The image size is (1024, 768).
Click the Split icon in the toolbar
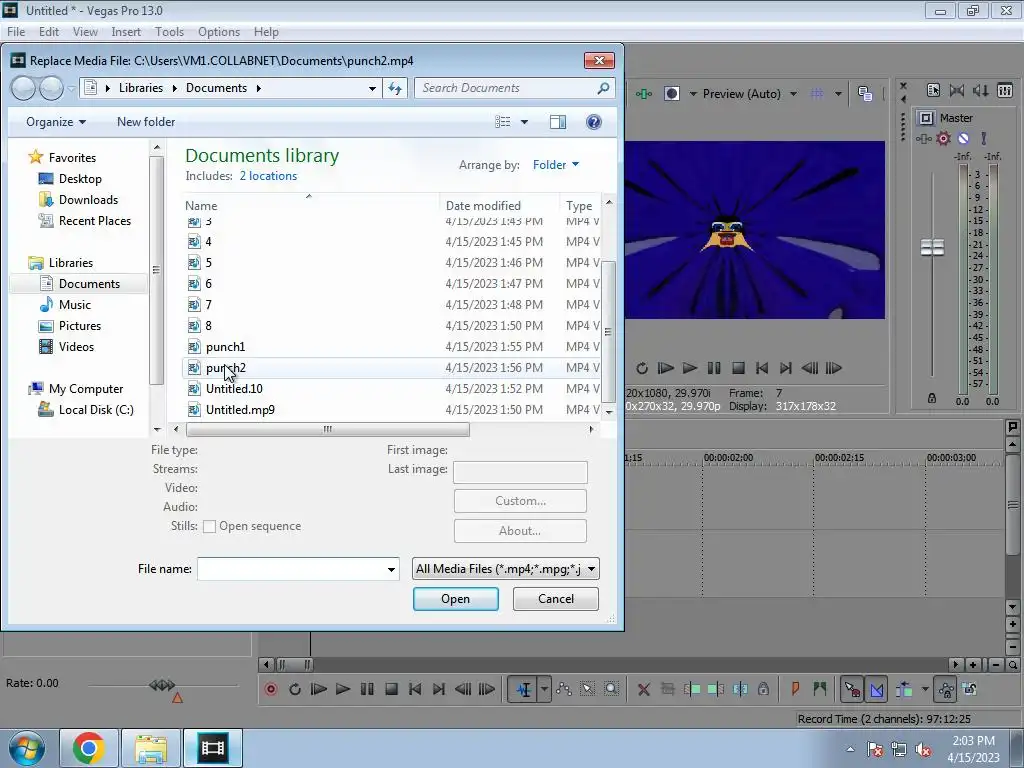coord(740,689)
